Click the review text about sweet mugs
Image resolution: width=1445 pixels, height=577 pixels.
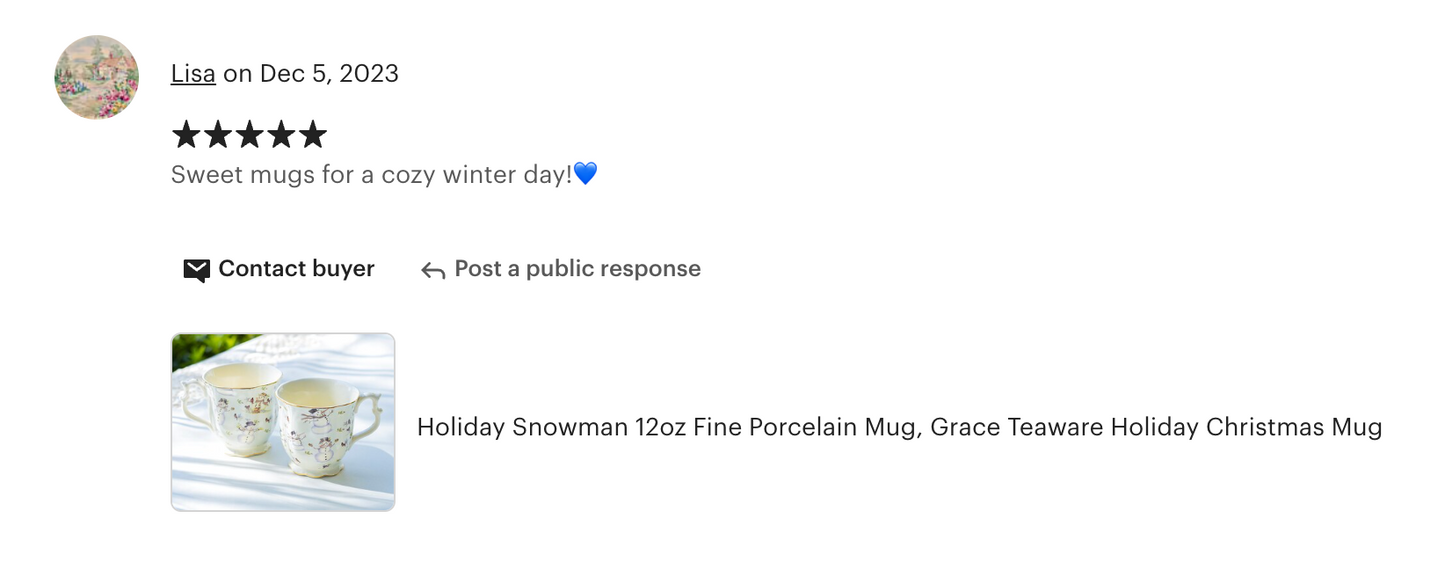371,175
